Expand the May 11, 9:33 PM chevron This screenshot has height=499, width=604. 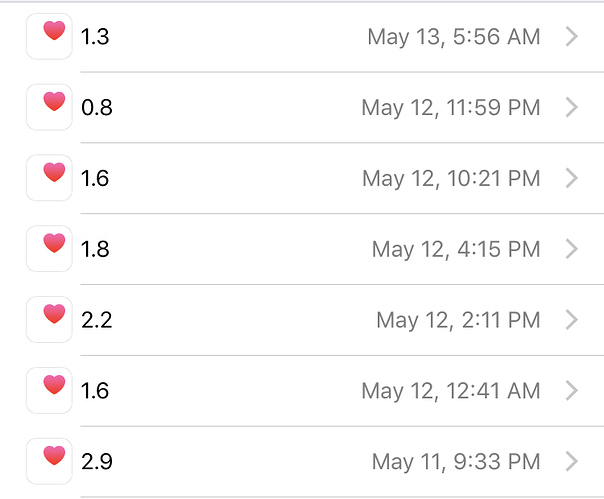572,461
